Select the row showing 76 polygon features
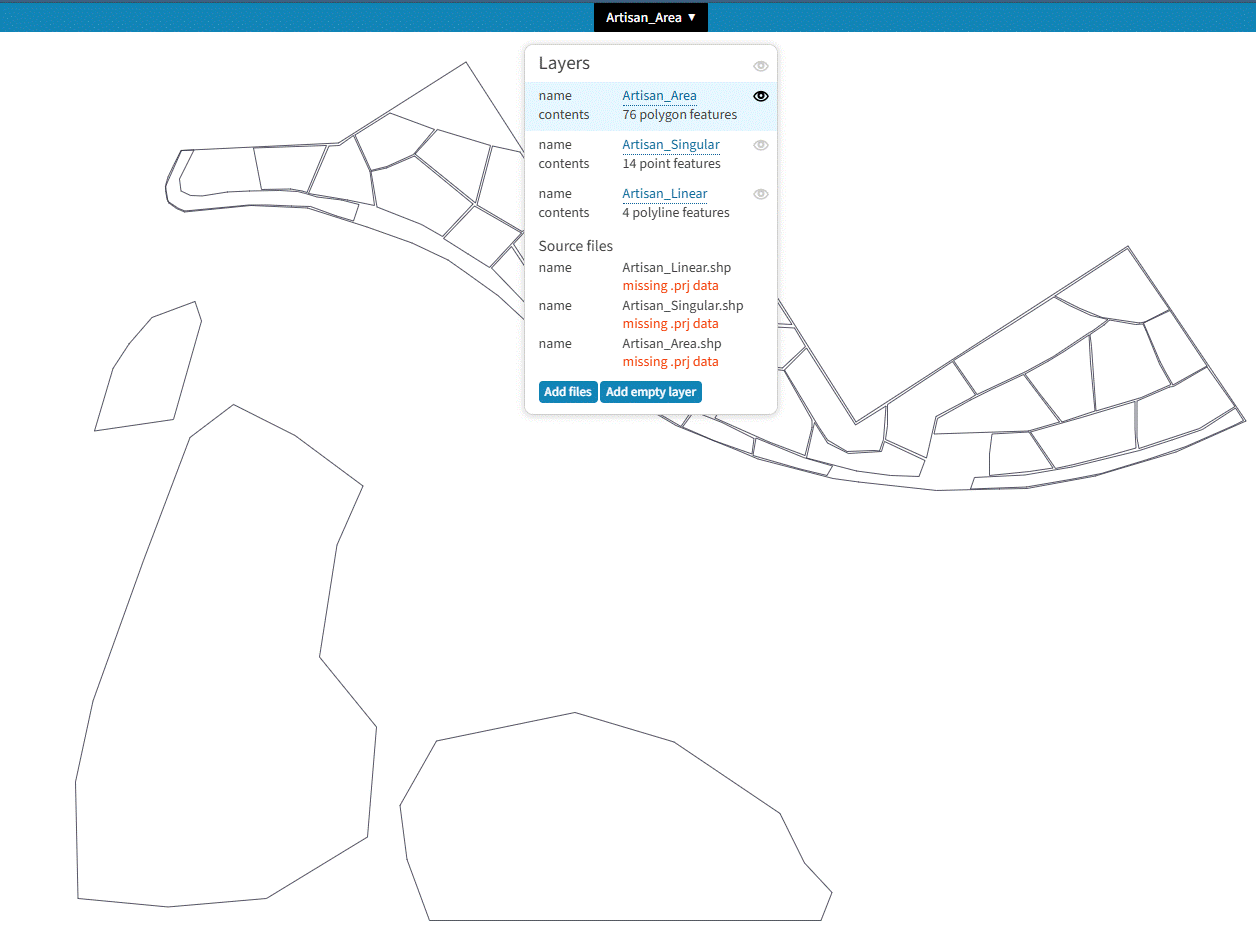The height and width of the screenshot is (929, 1256). [679, 115]
